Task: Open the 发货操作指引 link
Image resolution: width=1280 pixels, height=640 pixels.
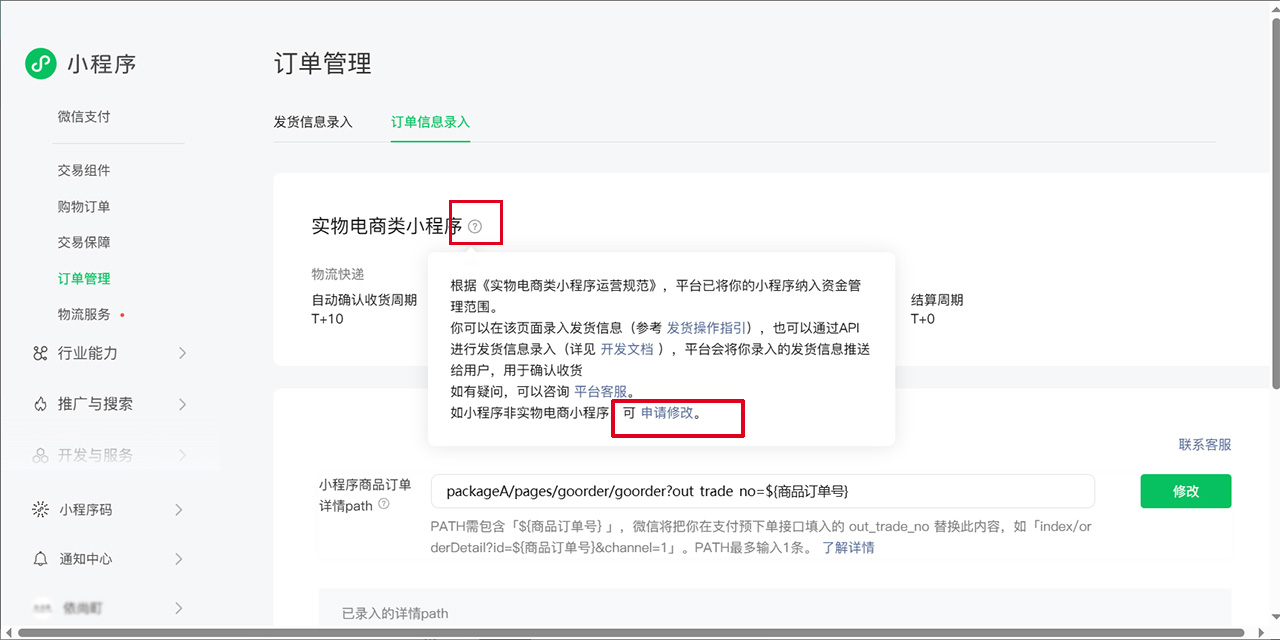Action: pyautogui.click(x=708, y=328)
